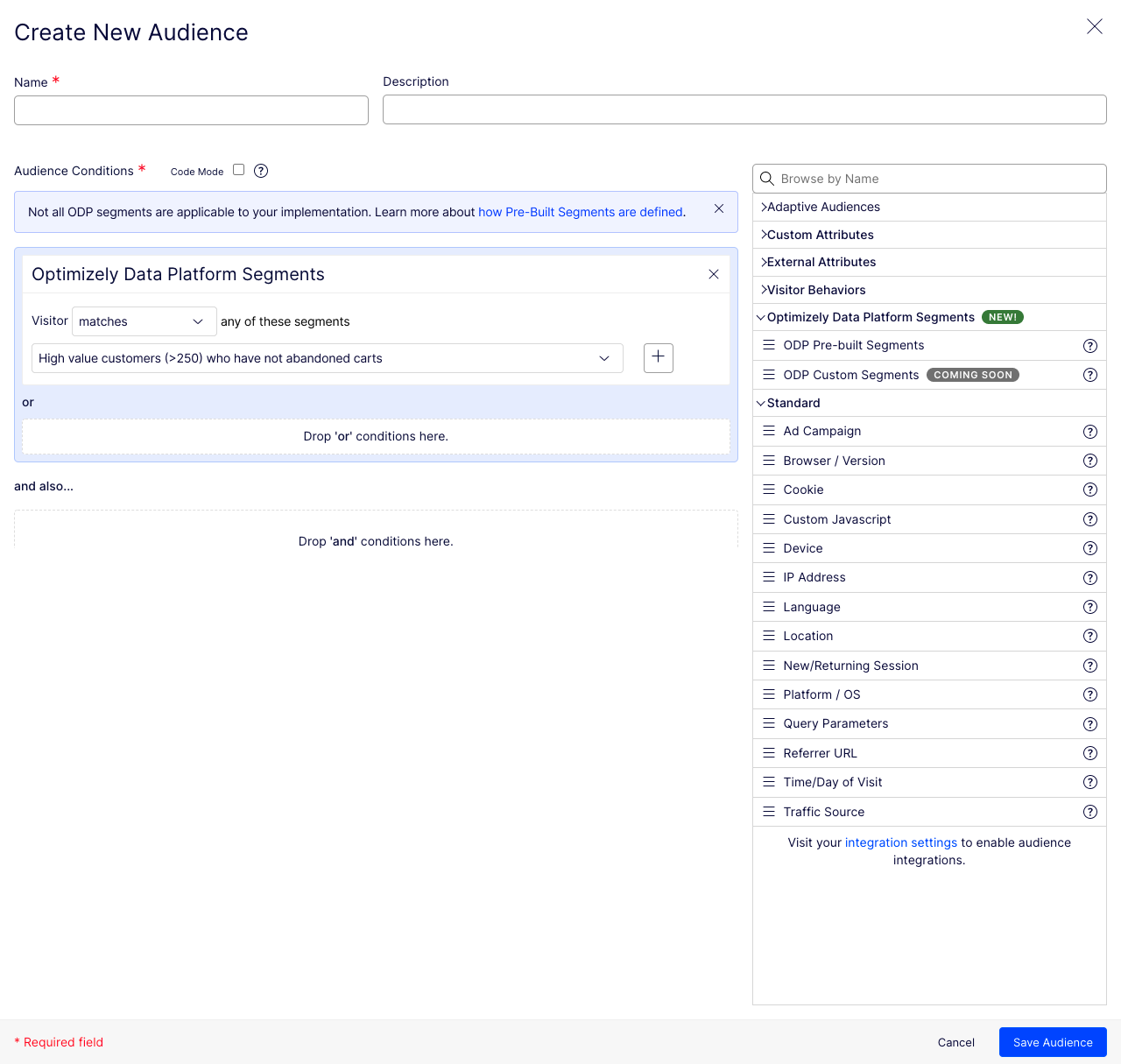The height and width of the screenshot is (1064, 1121).
Task: Select the ODP Custom Segments row
Action: (929, 375)
